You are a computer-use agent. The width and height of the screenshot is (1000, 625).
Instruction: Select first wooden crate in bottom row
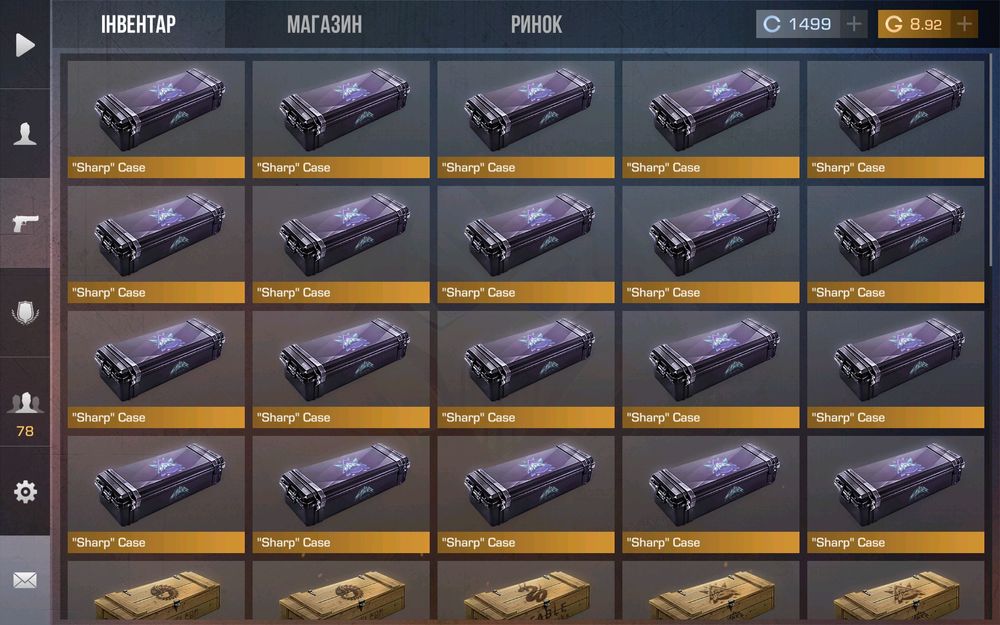click(x=156, y=591)
